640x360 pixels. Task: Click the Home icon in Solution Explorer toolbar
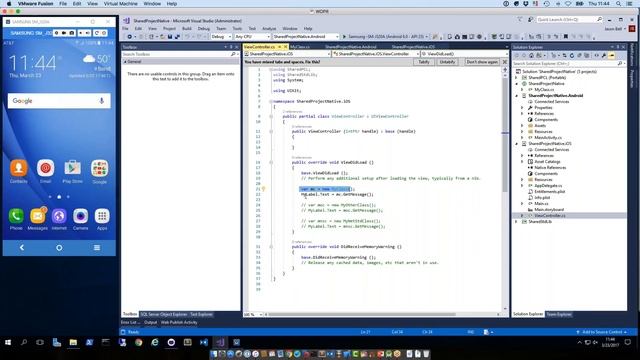pos(531,56)
